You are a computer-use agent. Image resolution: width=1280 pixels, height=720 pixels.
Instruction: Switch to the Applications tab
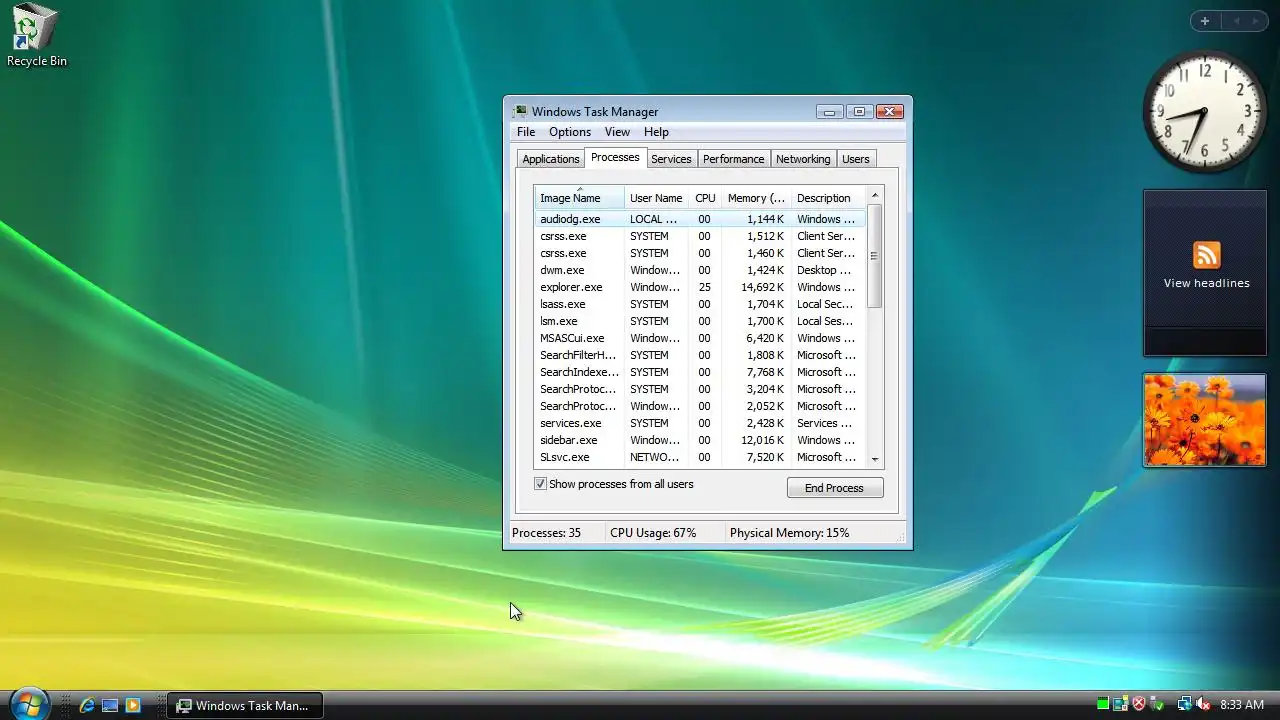click(550, 159)
